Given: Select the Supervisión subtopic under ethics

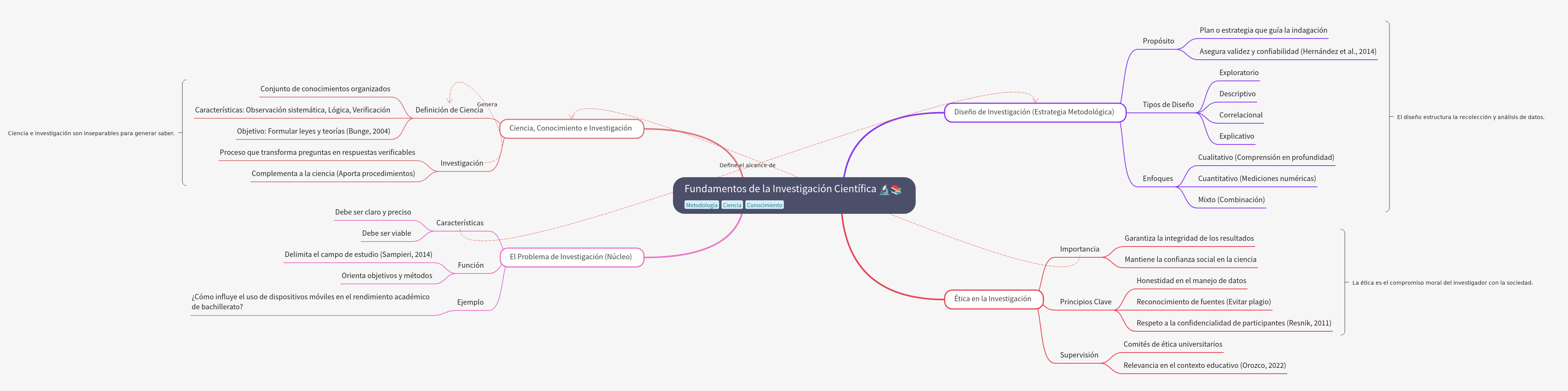Looking at the screenshot, I should (x=1079, y=355).
